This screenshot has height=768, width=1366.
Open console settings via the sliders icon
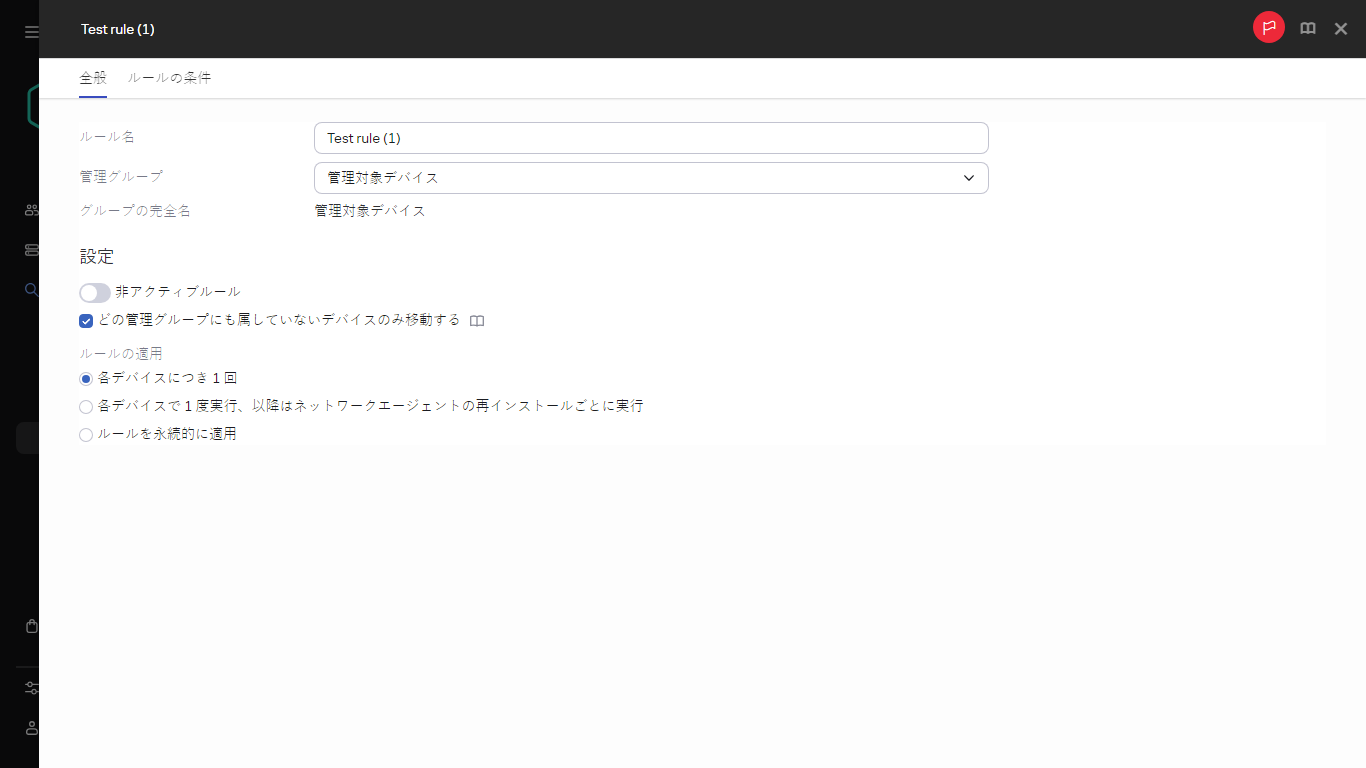pos(30,687)
